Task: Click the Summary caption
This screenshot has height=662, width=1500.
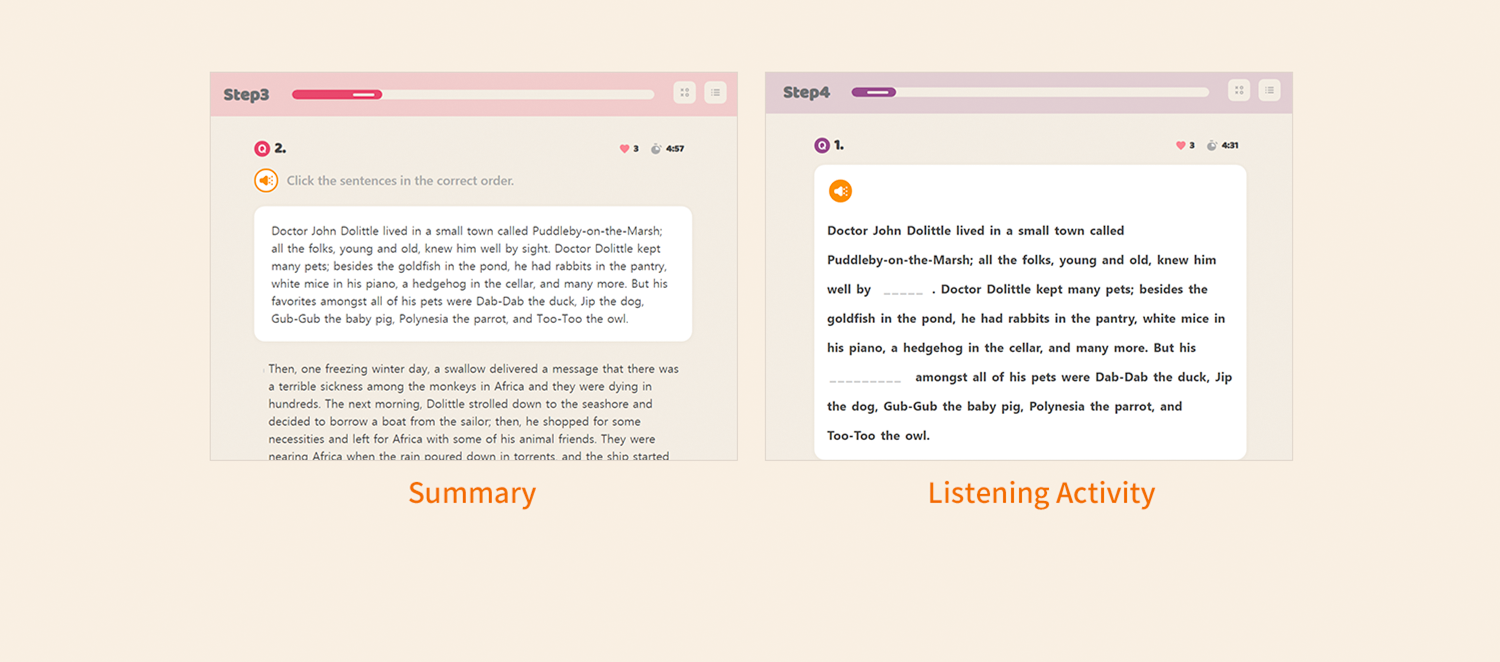Action: coord(472,493)
